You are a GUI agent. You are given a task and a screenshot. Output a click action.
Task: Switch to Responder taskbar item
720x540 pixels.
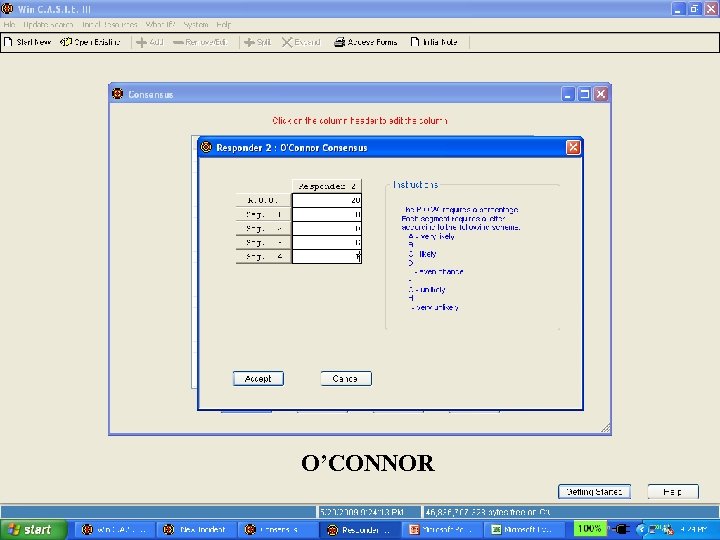(360, 530)
